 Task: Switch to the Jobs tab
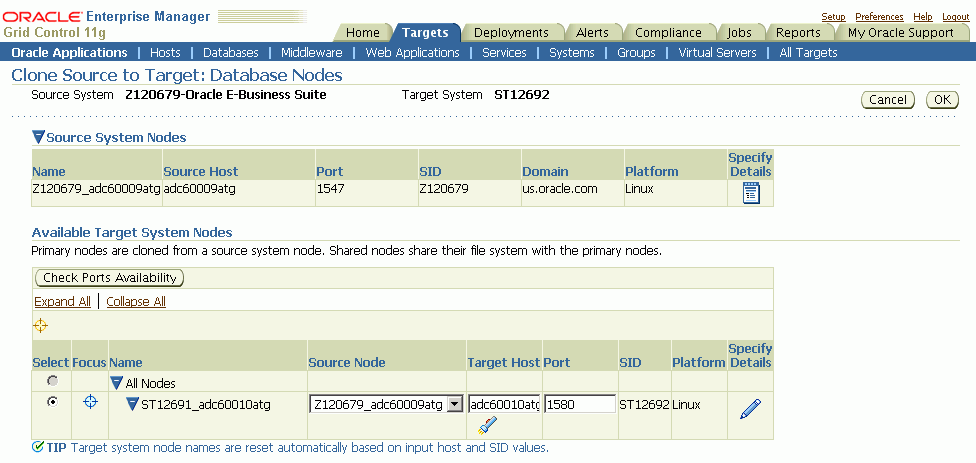739,33
